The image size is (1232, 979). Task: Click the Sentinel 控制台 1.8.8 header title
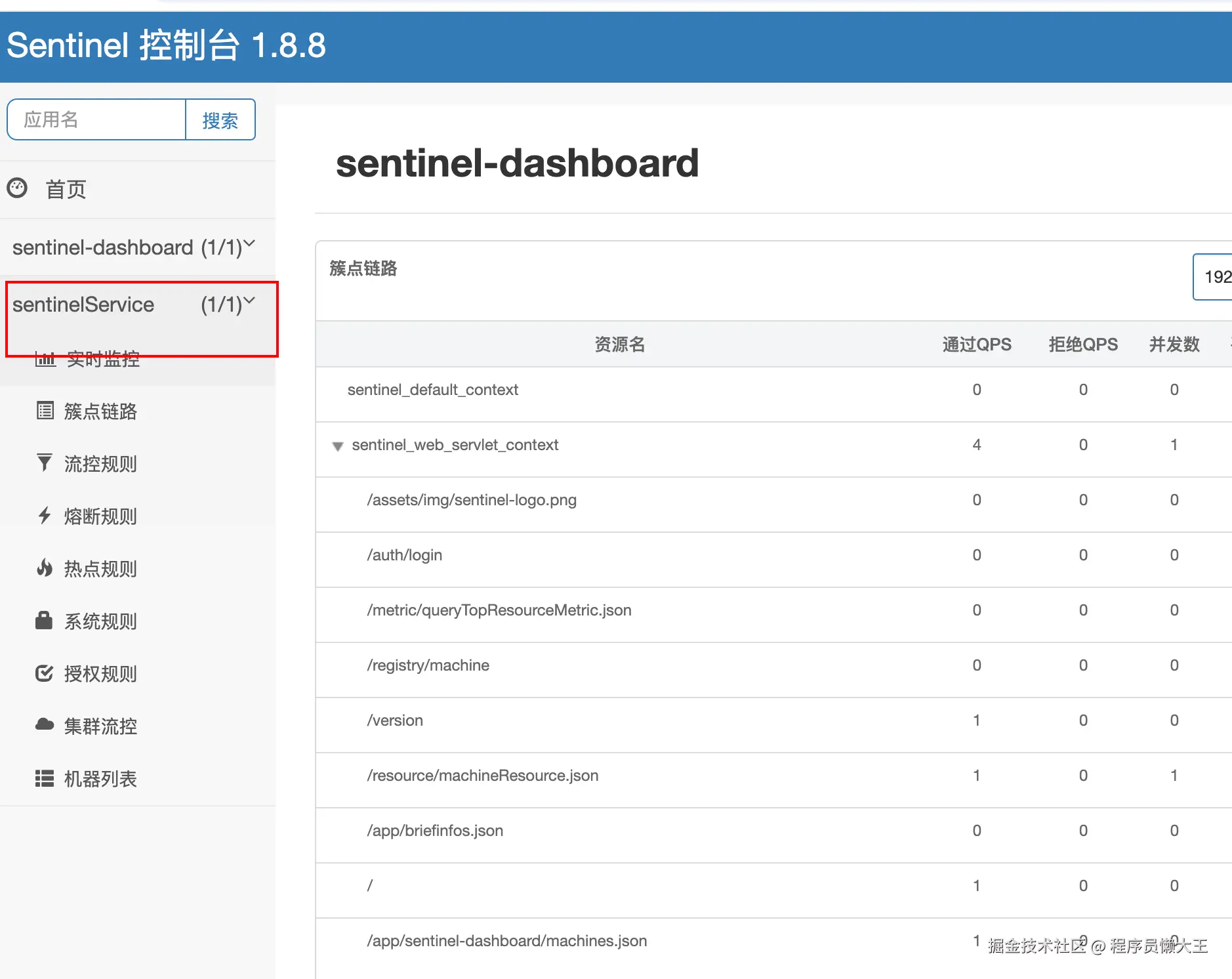[x=166, y=45]
